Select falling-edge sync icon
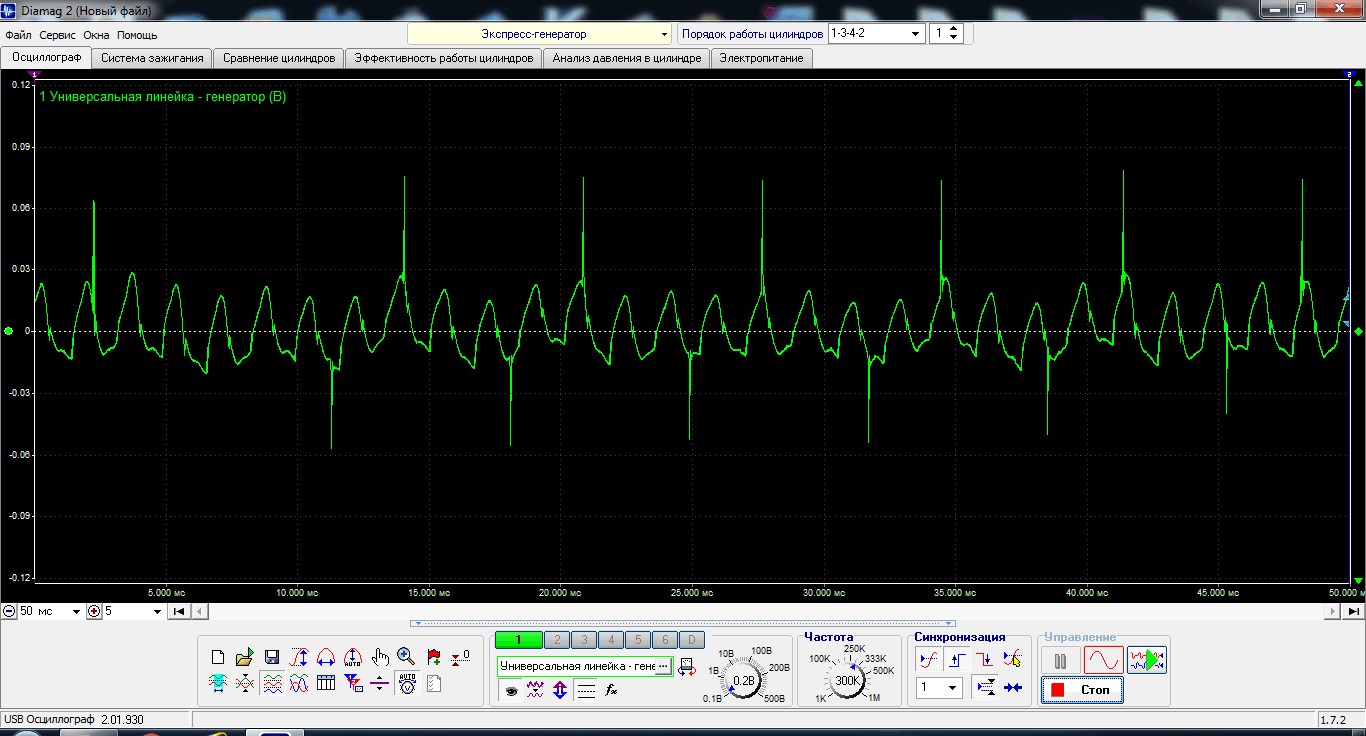Viewport: 1366px width, 736px height. coord(984,659)
